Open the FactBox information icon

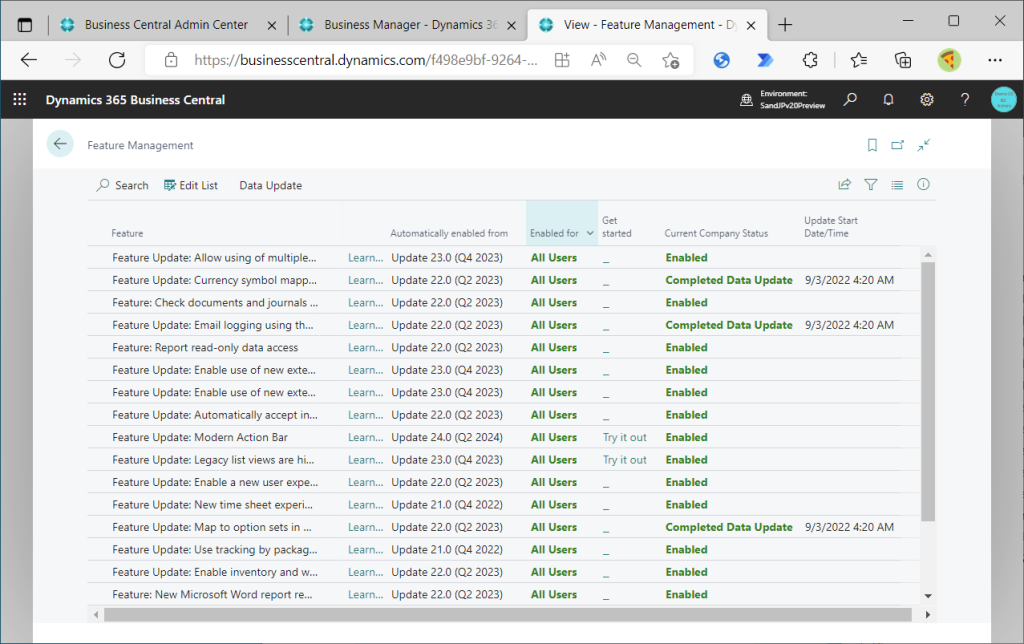tap(923, 185)
